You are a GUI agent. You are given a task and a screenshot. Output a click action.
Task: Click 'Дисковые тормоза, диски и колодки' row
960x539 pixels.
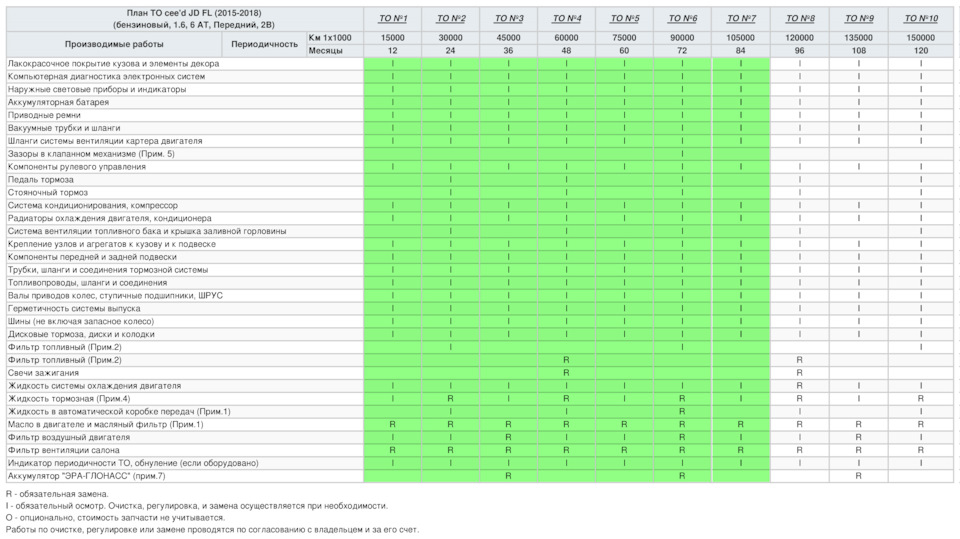tap(81, 334)
